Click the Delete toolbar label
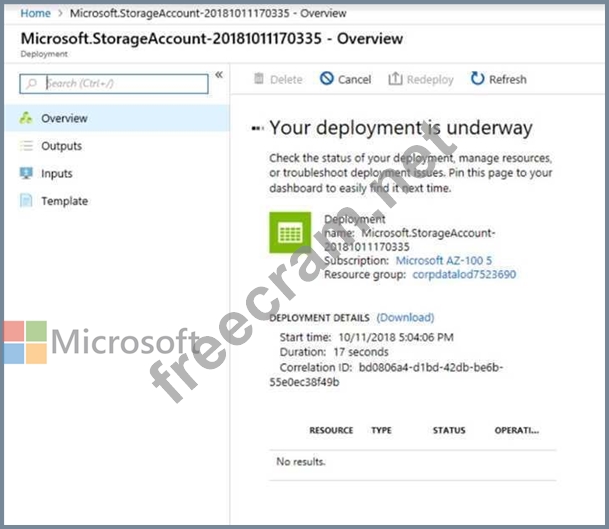Image resolution: width=609 pixels, height=529 pixels. coord(286,80)
